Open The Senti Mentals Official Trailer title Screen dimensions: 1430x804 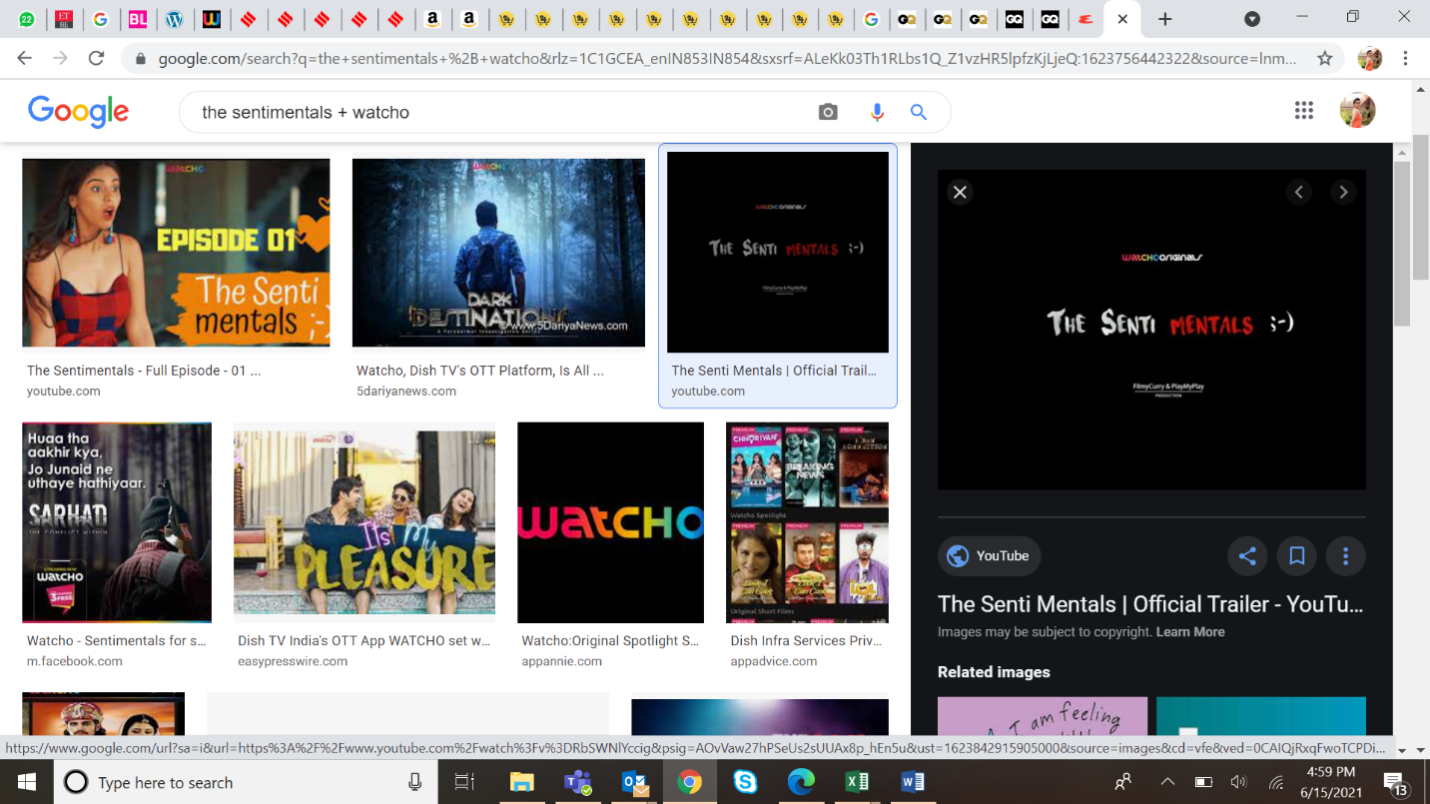(x=1151, y=604)
